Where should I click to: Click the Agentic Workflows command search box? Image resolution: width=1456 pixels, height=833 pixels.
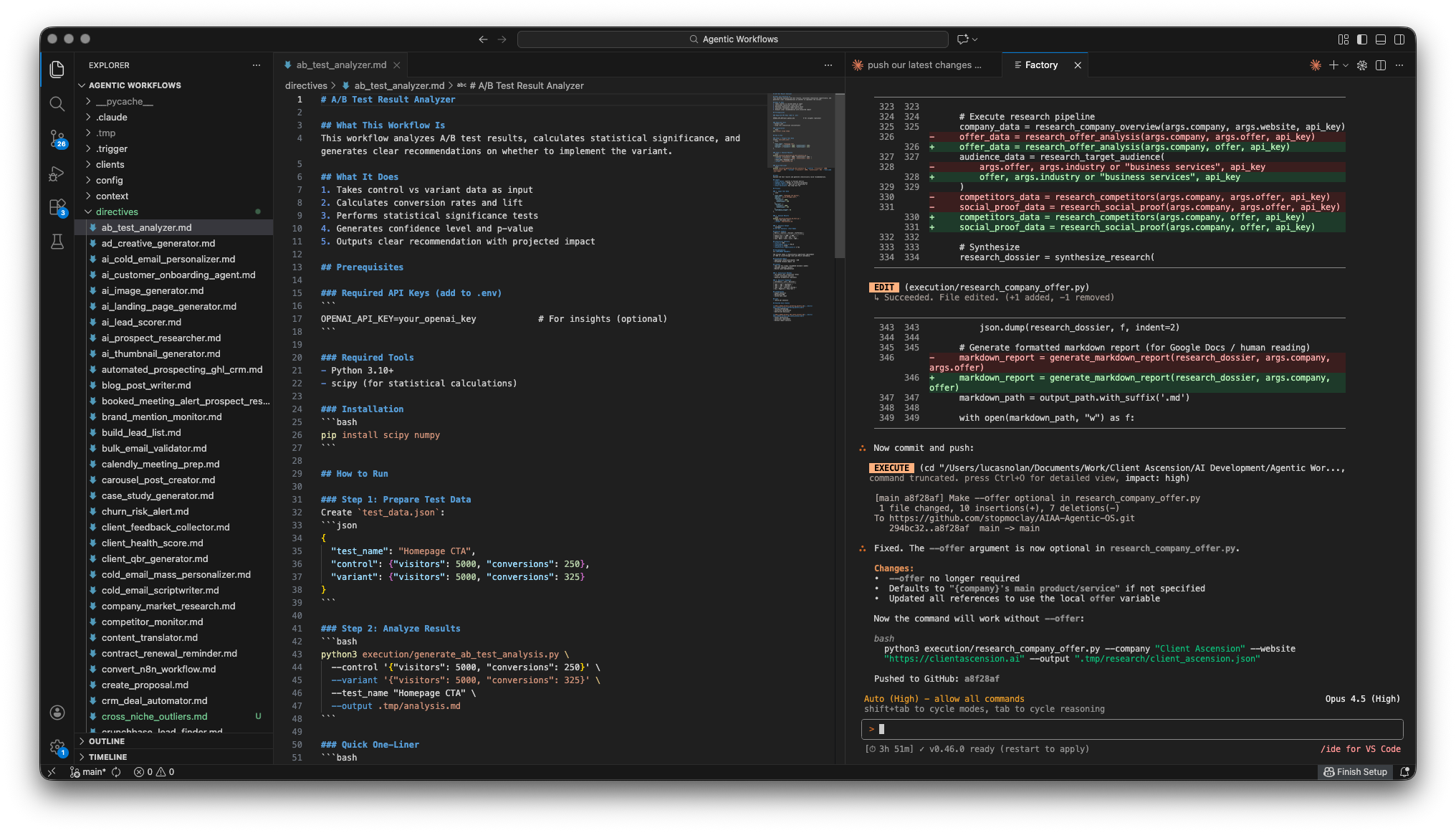[732, 39]
